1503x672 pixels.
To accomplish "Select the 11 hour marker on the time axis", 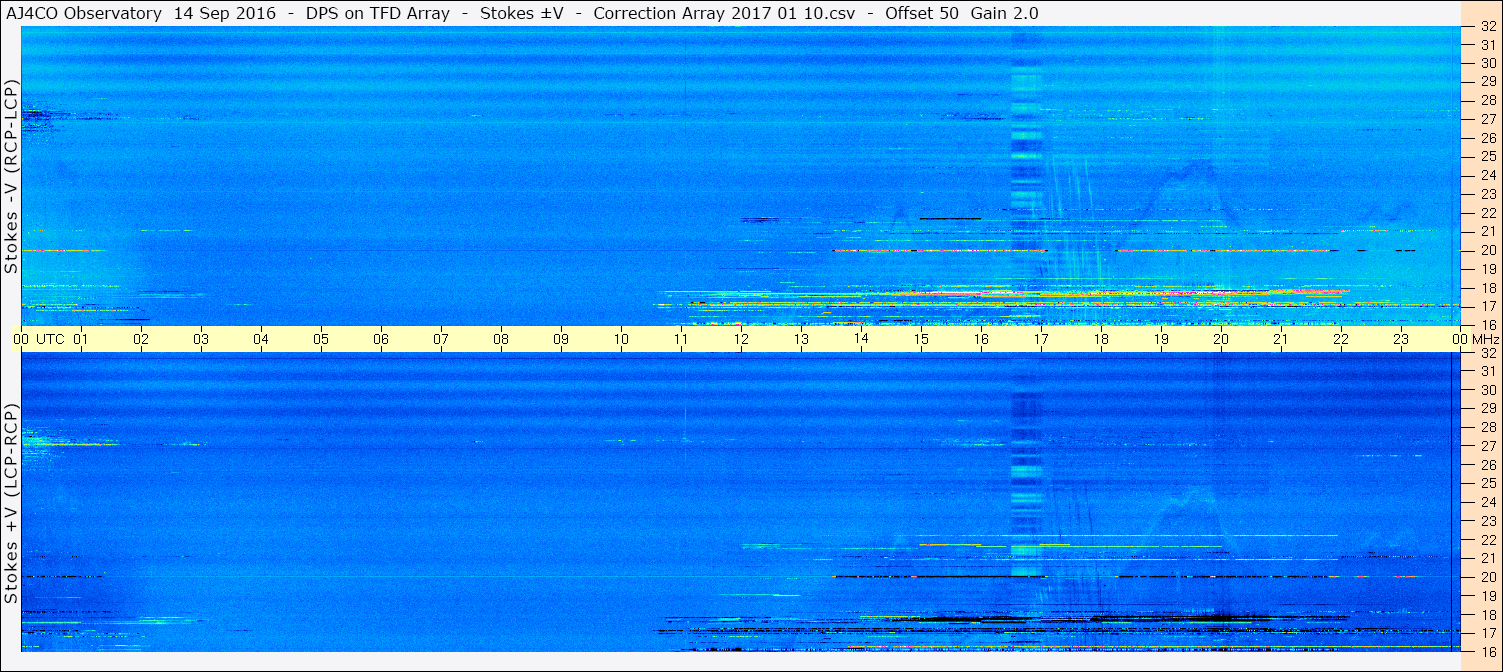I will coord(681,339).
